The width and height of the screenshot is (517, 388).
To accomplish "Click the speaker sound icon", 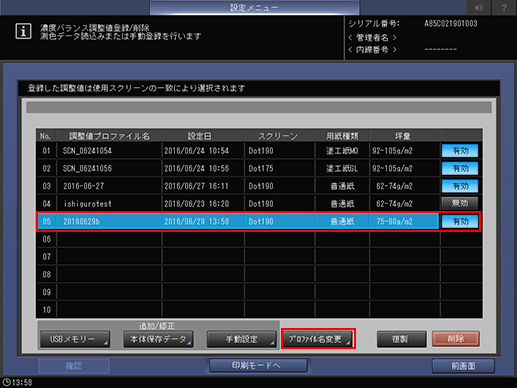I will click(479, 8).
